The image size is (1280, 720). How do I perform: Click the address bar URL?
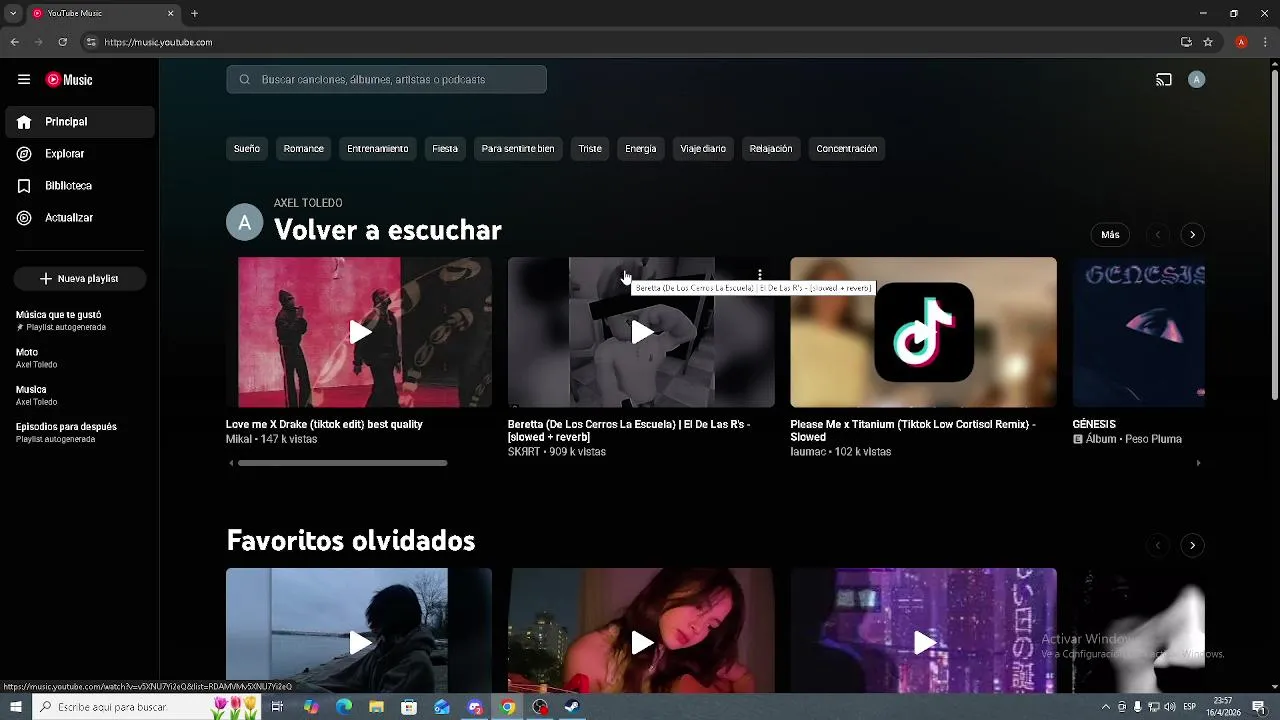(158, 42)
